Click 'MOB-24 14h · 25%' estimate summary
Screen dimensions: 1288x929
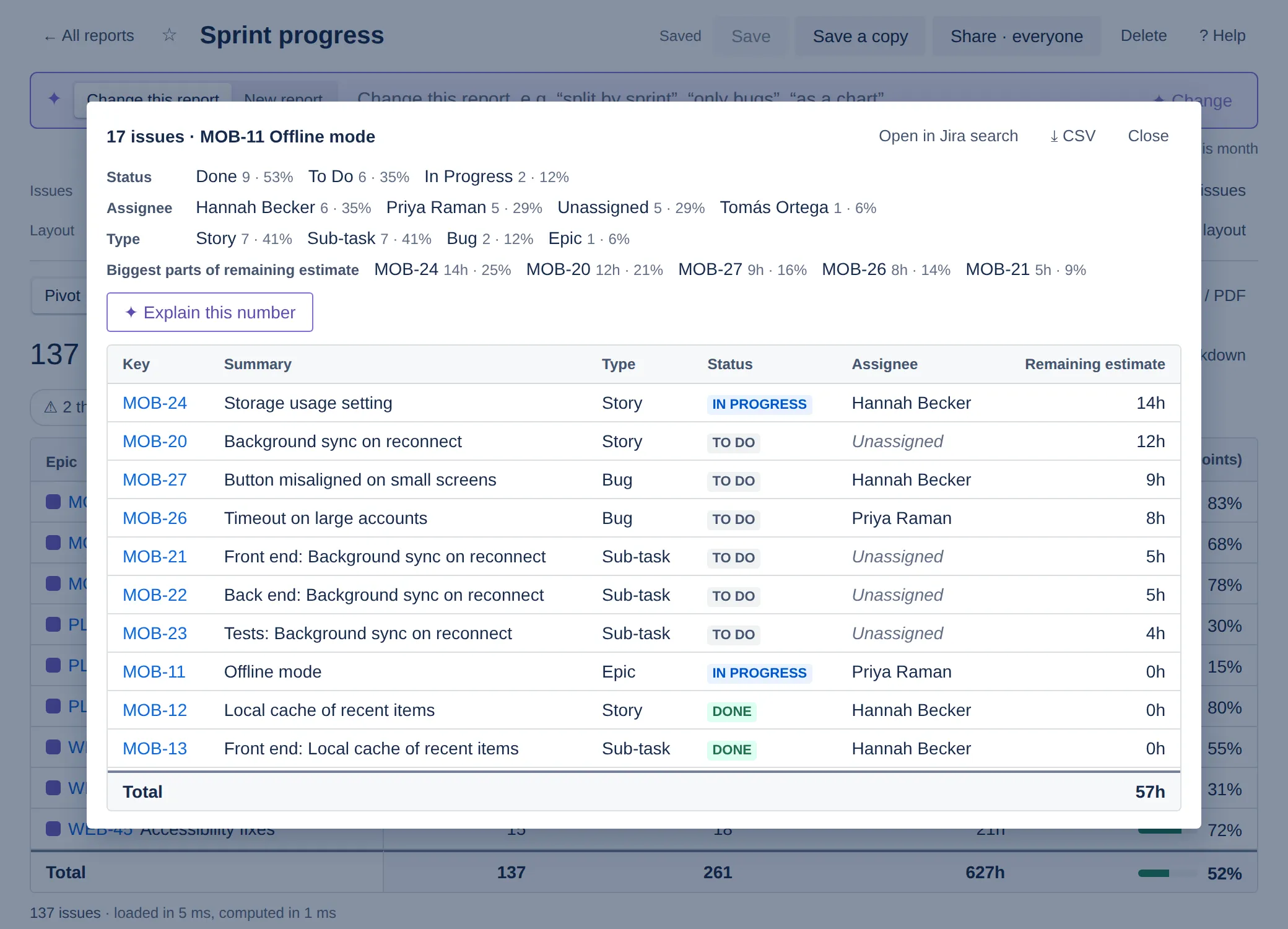point(443,270)
